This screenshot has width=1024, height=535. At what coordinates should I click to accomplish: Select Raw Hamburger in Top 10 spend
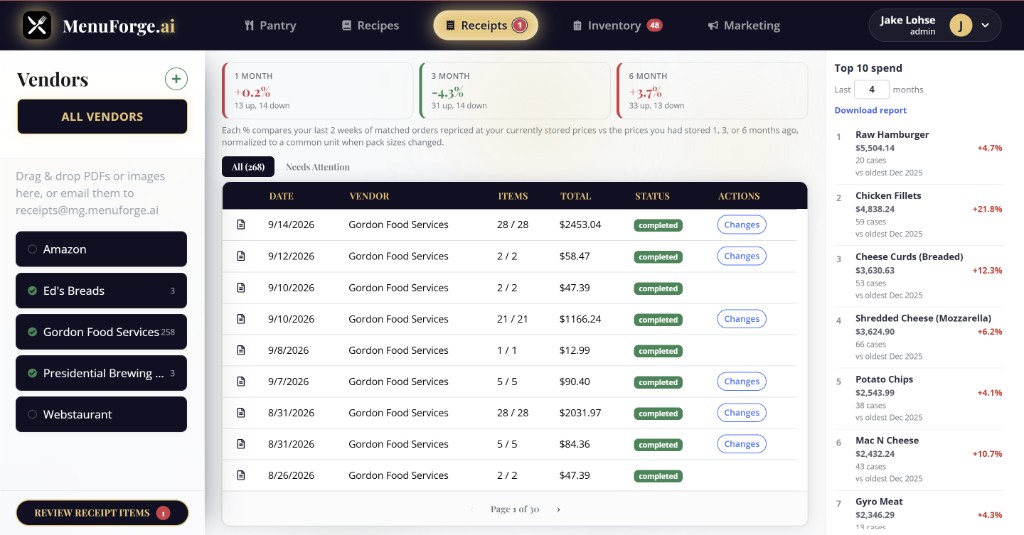tap(919, 154)
